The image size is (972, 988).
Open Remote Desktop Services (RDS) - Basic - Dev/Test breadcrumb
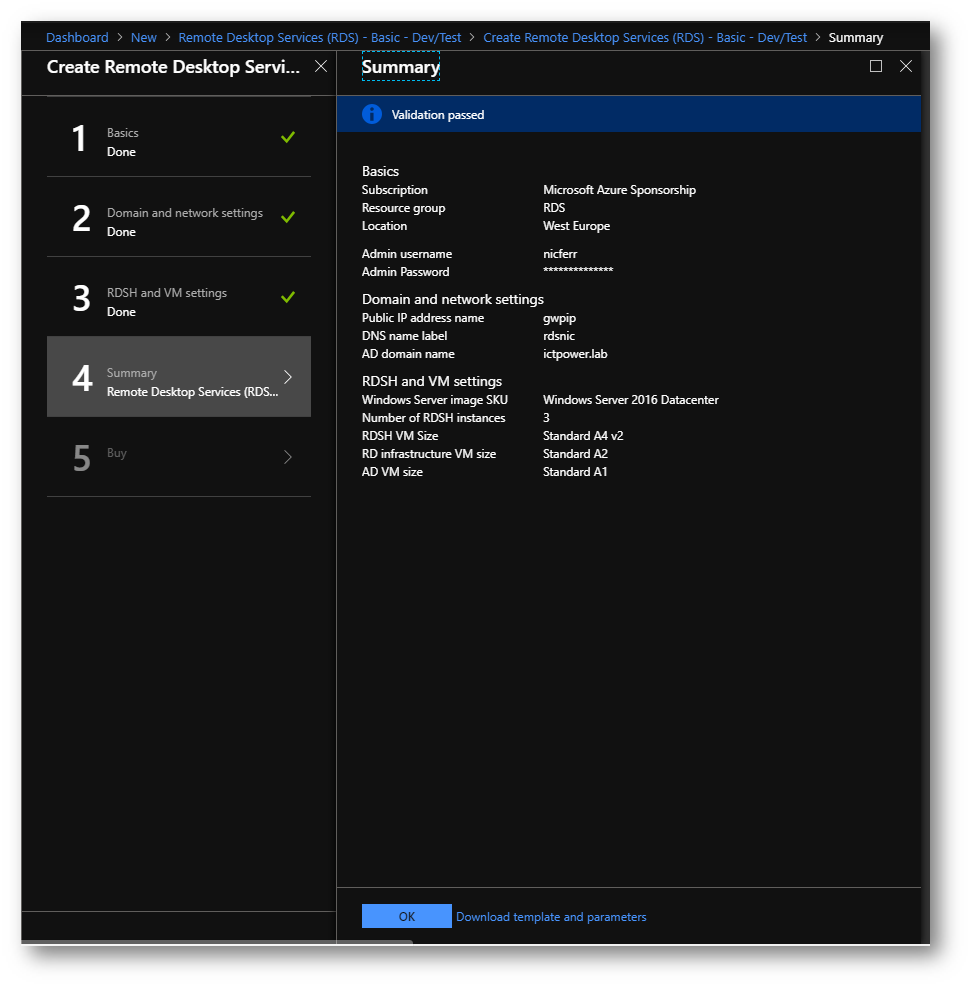click(x=319, y=37)
